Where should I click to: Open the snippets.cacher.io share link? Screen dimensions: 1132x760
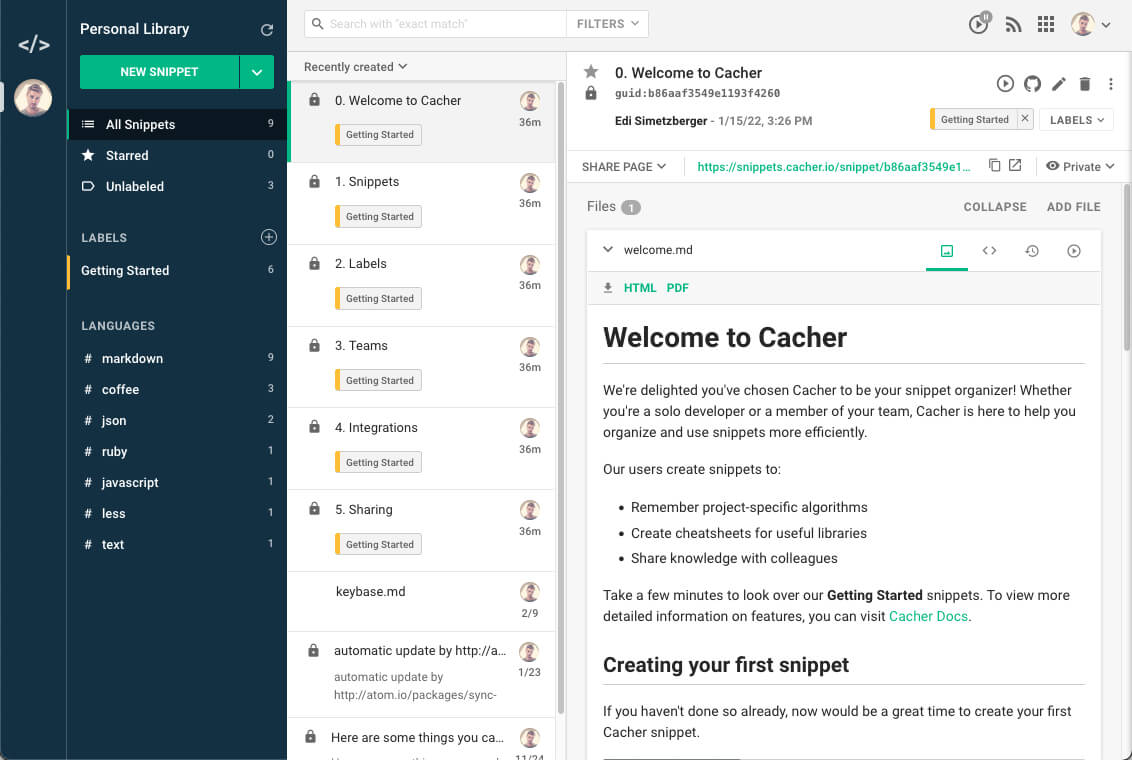pyautogui.click(x=834, y=167)
